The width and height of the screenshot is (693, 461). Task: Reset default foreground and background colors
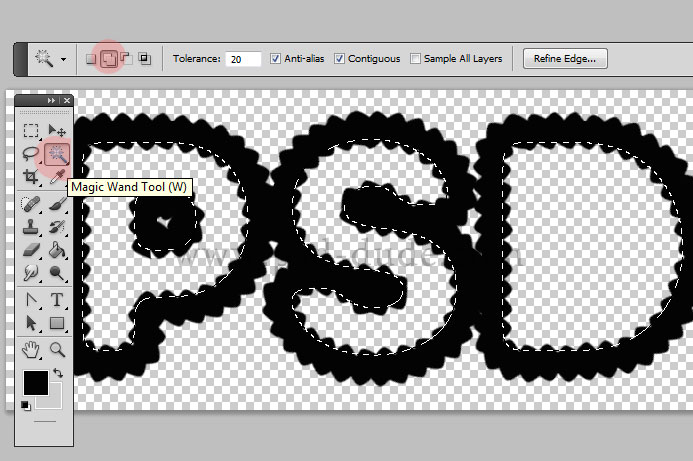[x=26, y=405]
